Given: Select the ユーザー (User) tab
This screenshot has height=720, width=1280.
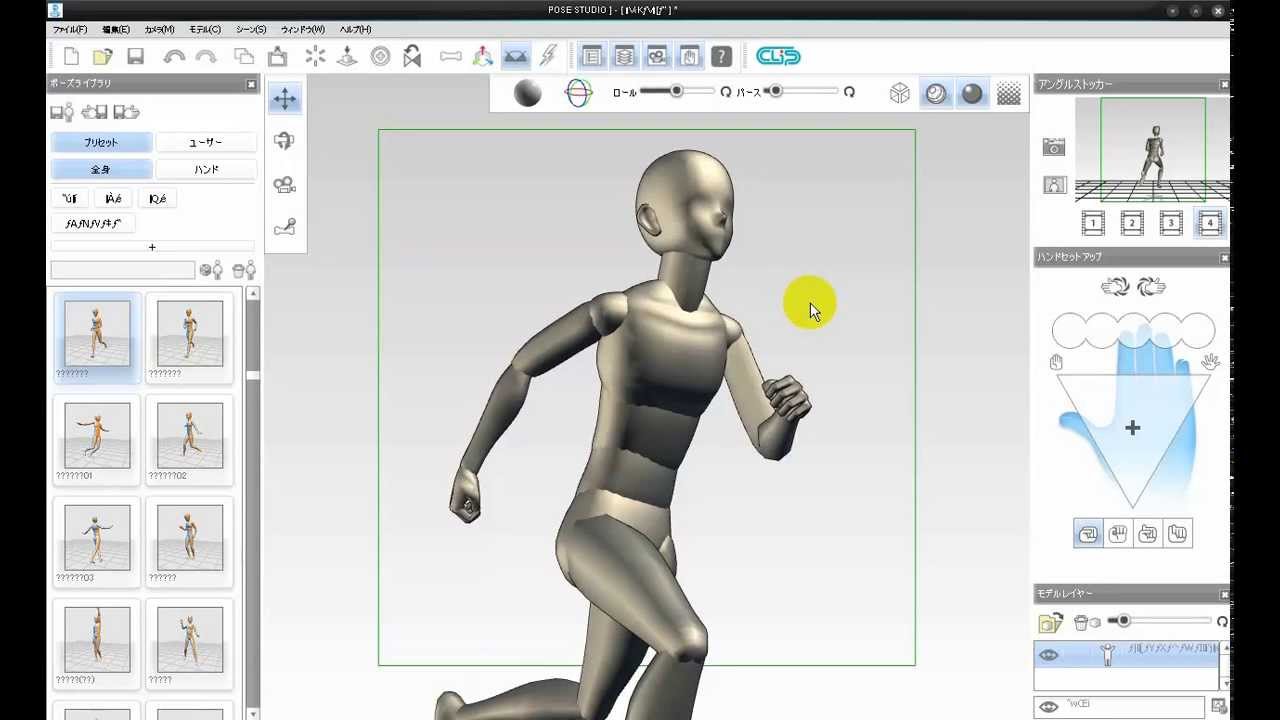Looking at the screenshot, I should [x=206, y=143].
